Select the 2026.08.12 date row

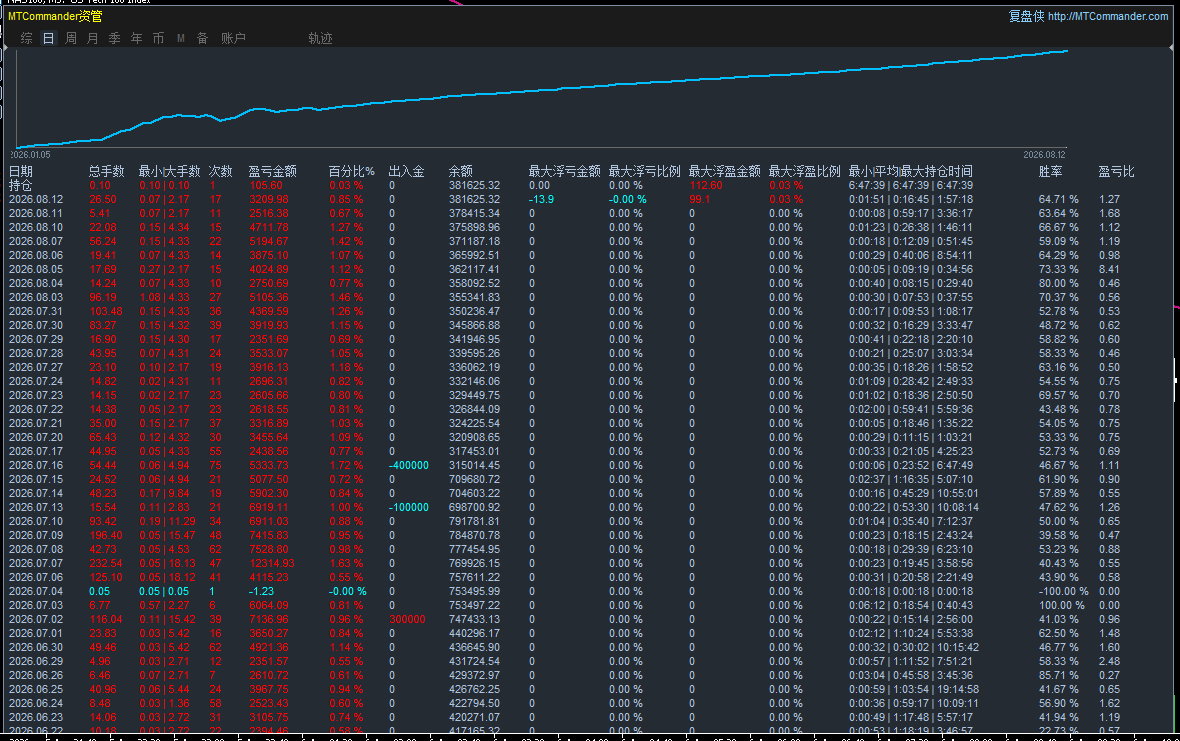pyautogui.click(x=36, y=199)
